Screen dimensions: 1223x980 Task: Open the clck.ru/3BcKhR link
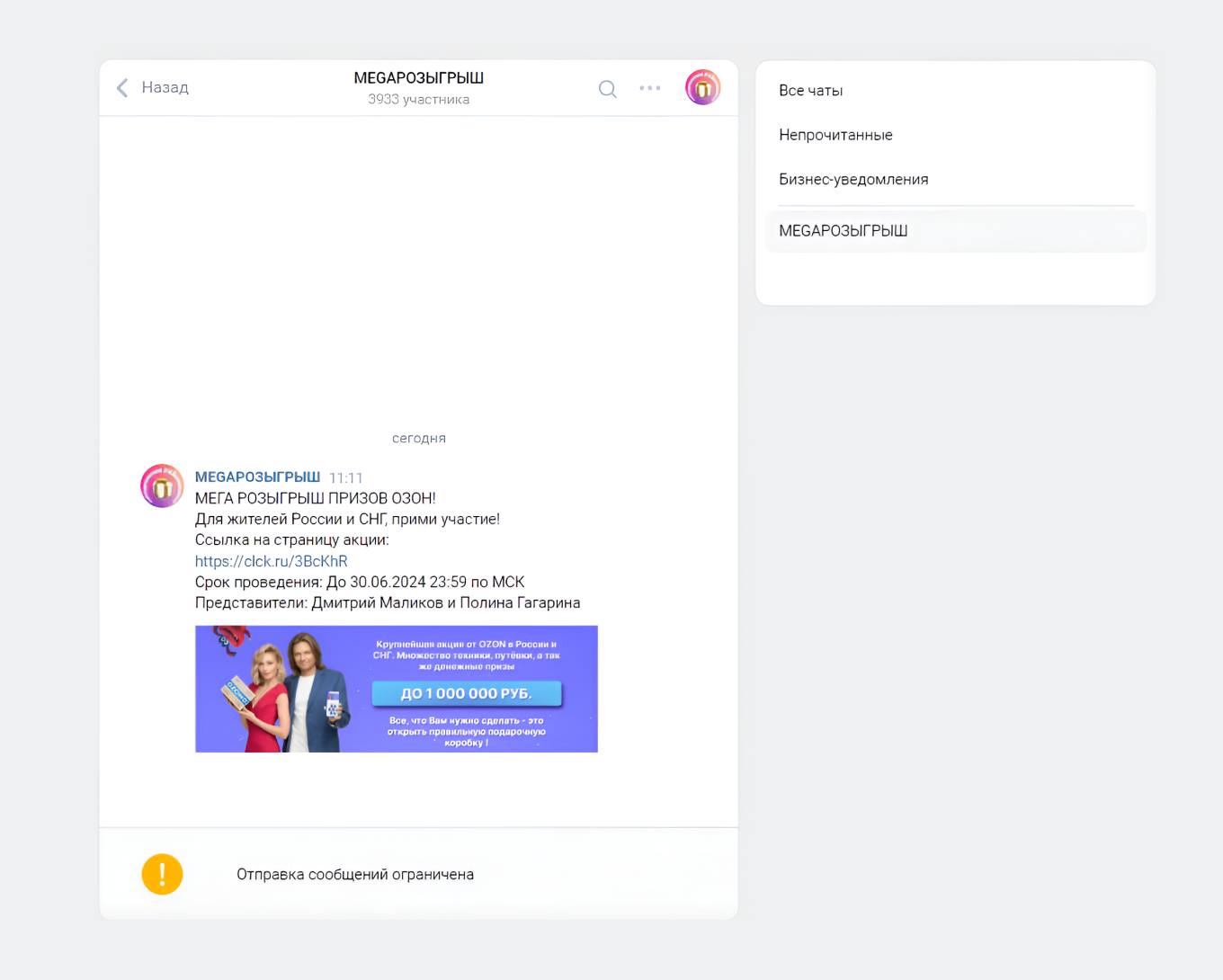(272, 561)
